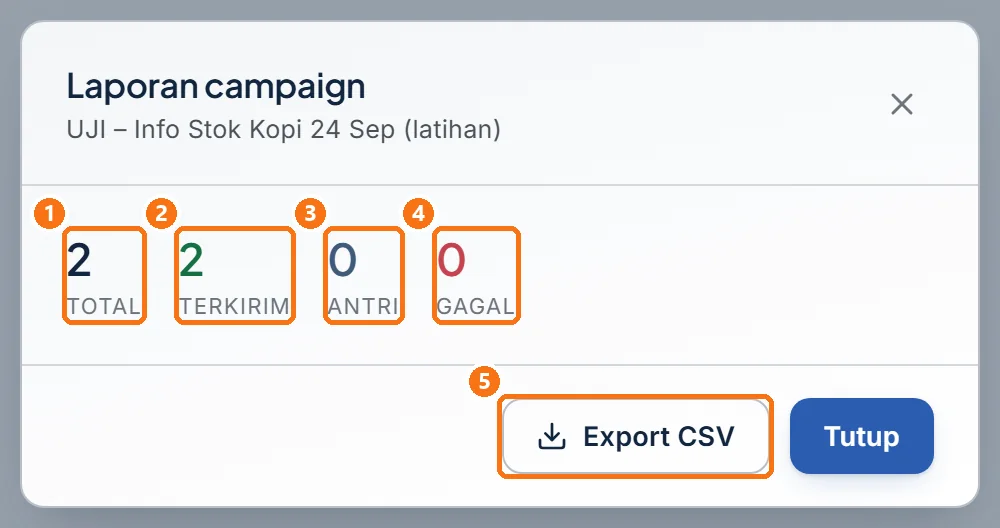The height and width of the screenshot is (528, 1000).
Task: Select the red 0 above GAGAL
Action: [x=452, y=260]
